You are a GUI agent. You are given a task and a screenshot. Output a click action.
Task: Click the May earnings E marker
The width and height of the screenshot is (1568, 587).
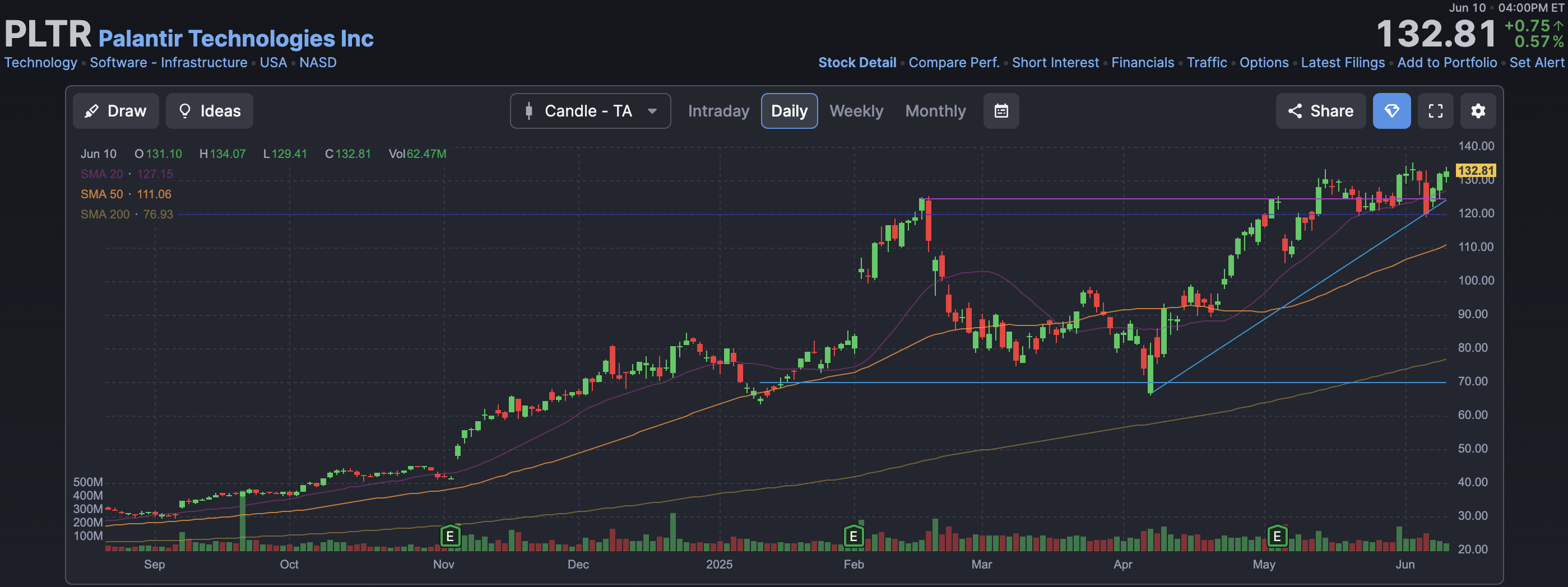(1277, 537)
